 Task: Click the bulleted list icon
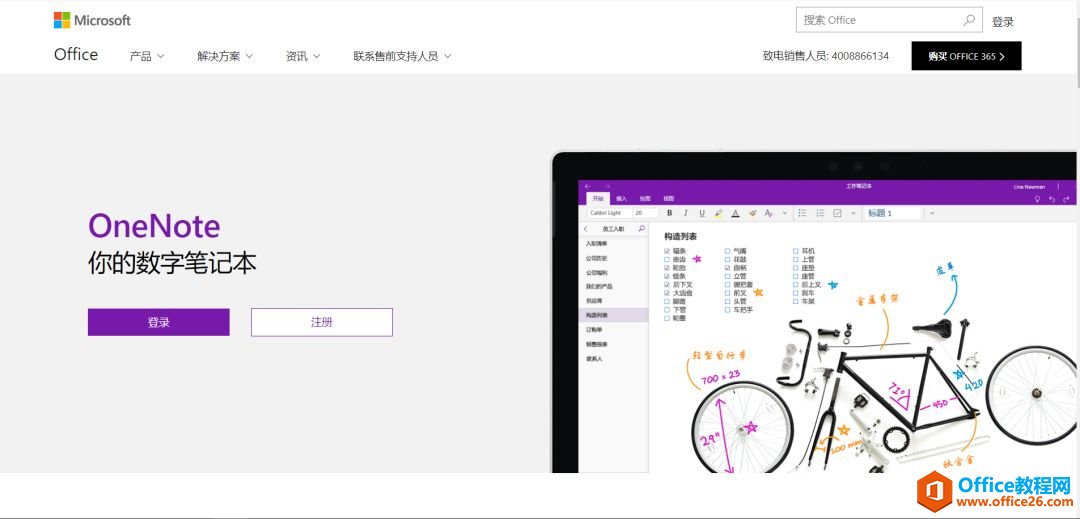pos(802,213)
